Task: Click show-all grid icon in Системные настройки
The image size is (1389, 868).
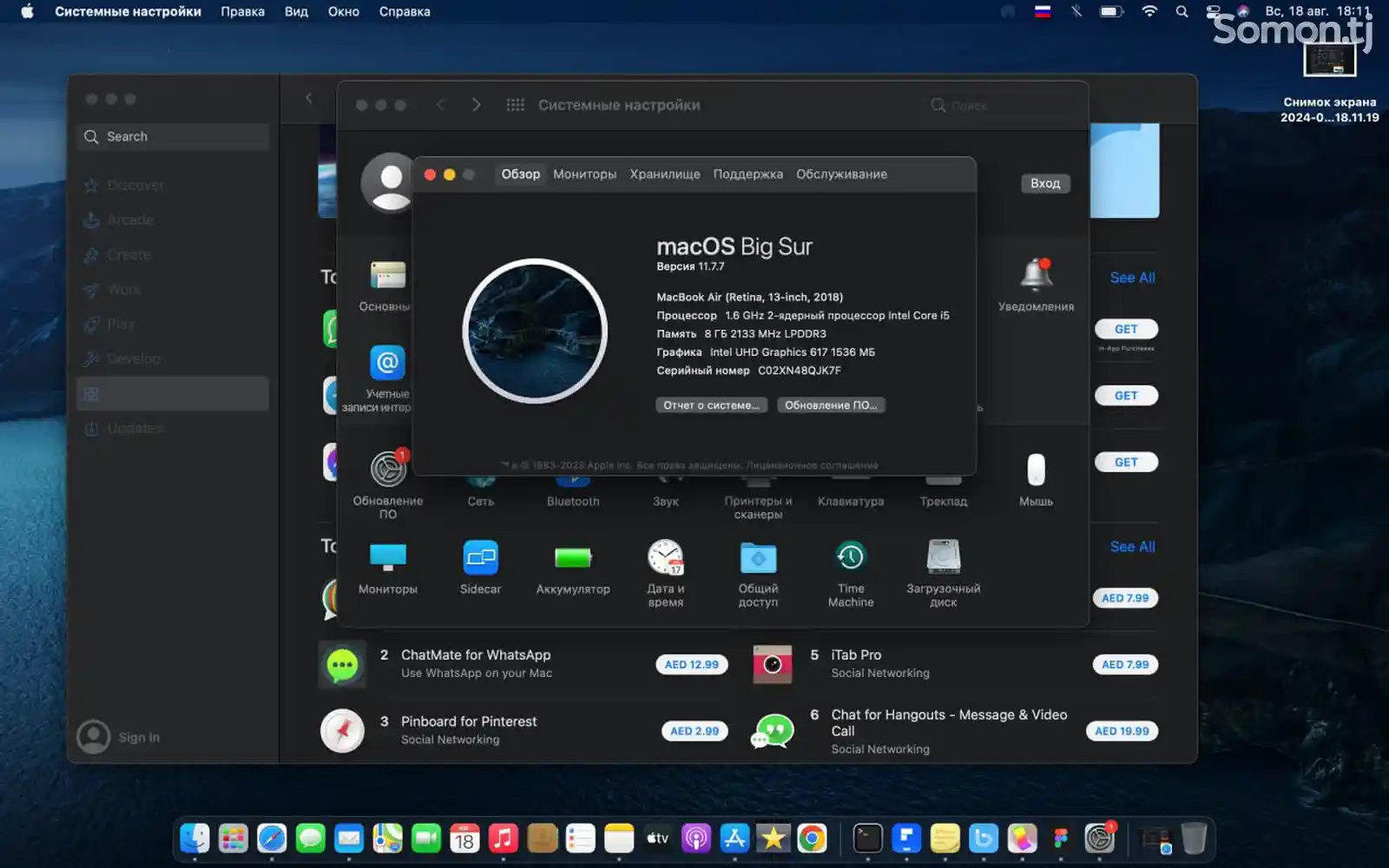Action: tap(515, 105)
